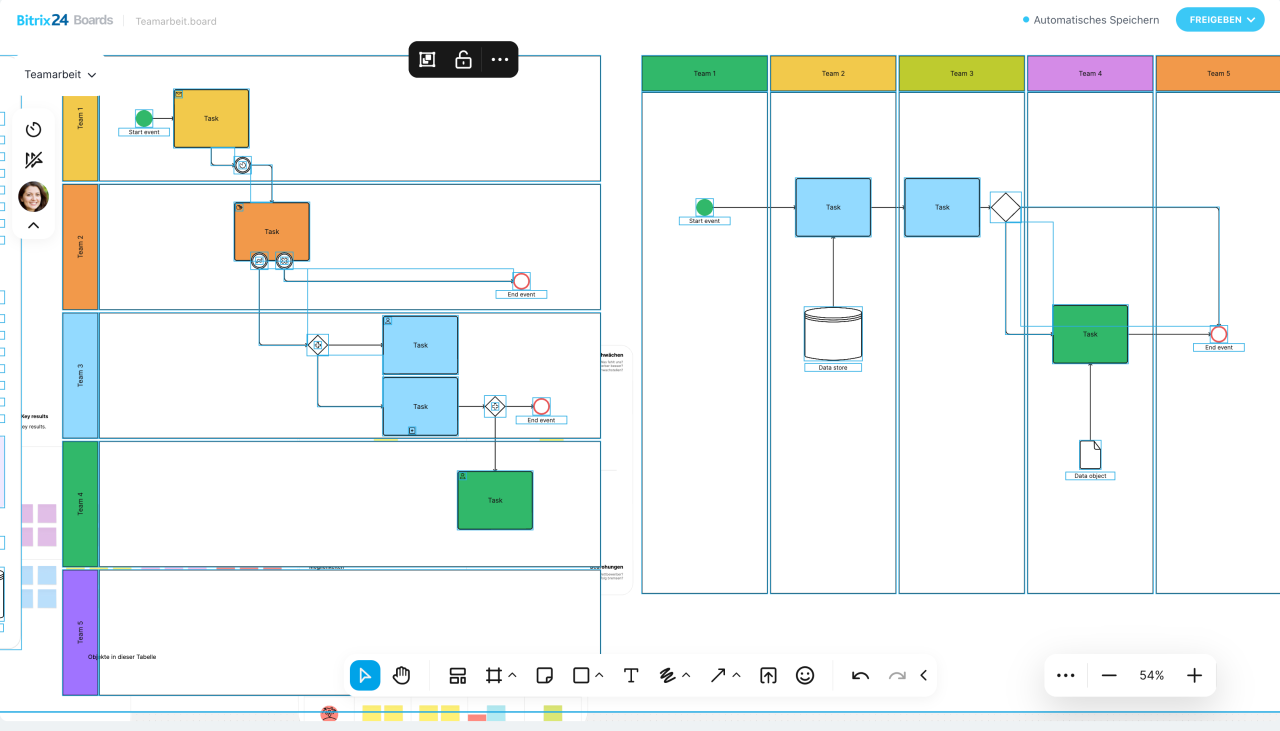Select the freehand draw tool
Viewport: 1280px width, 731px height.
[x=668, y=675]
